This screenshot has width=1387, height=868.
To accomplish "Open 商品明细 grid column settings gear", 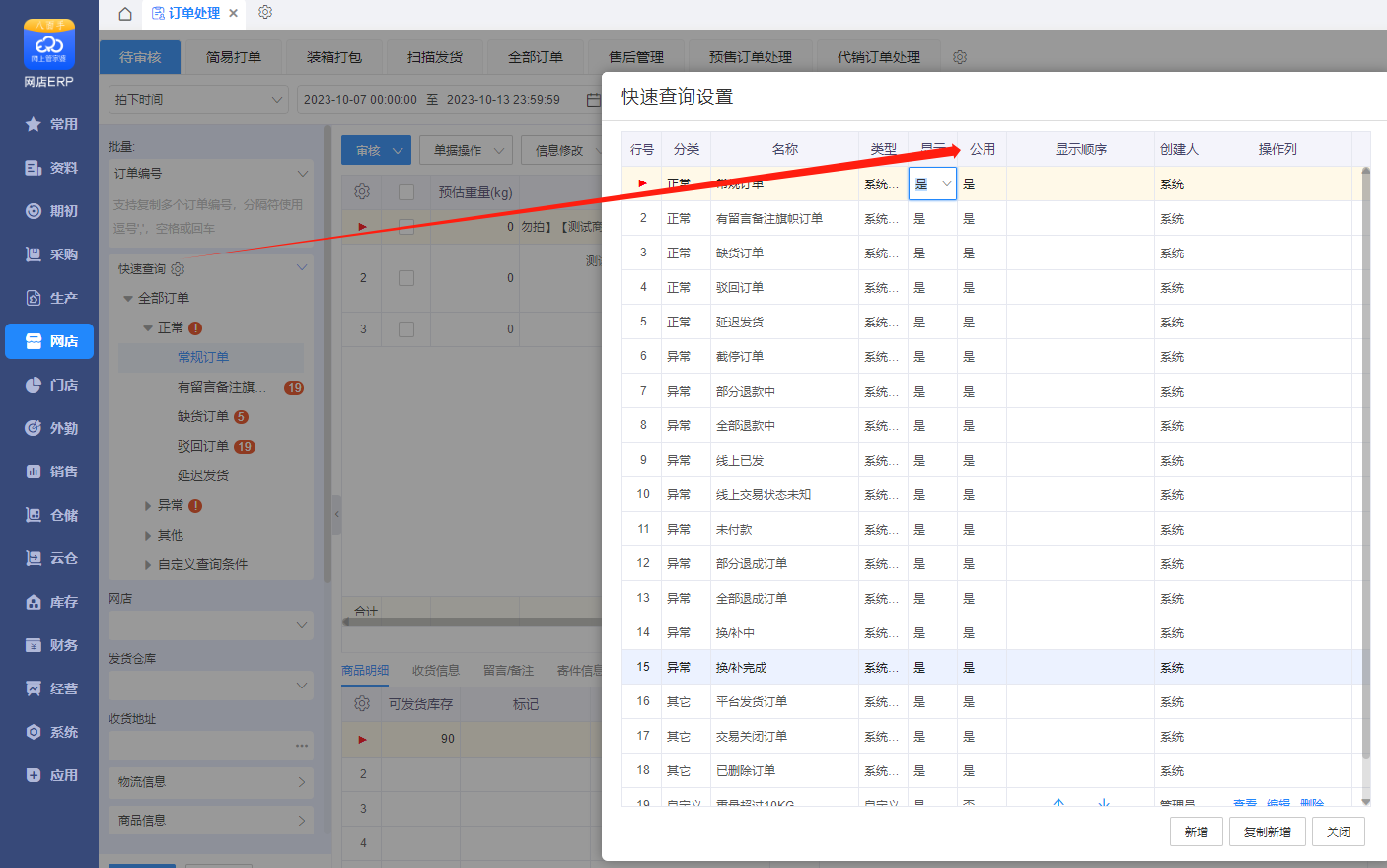I will coord(362,703).
